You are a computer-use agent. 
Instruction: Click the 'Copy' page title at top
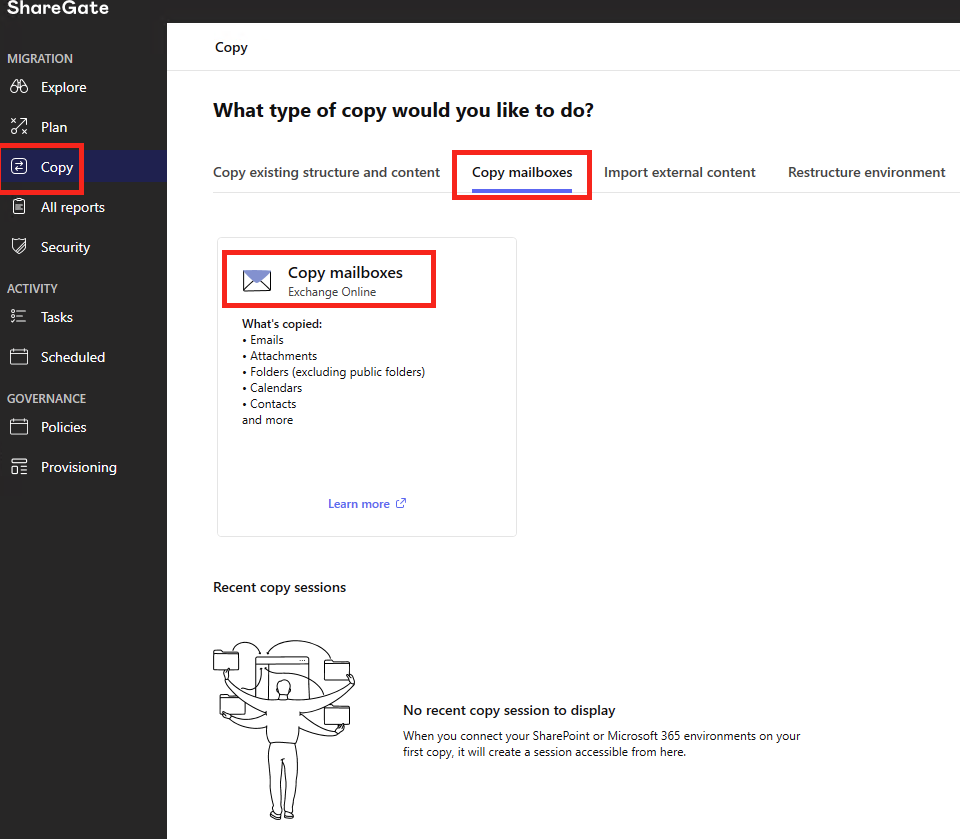tap(231, 47)
